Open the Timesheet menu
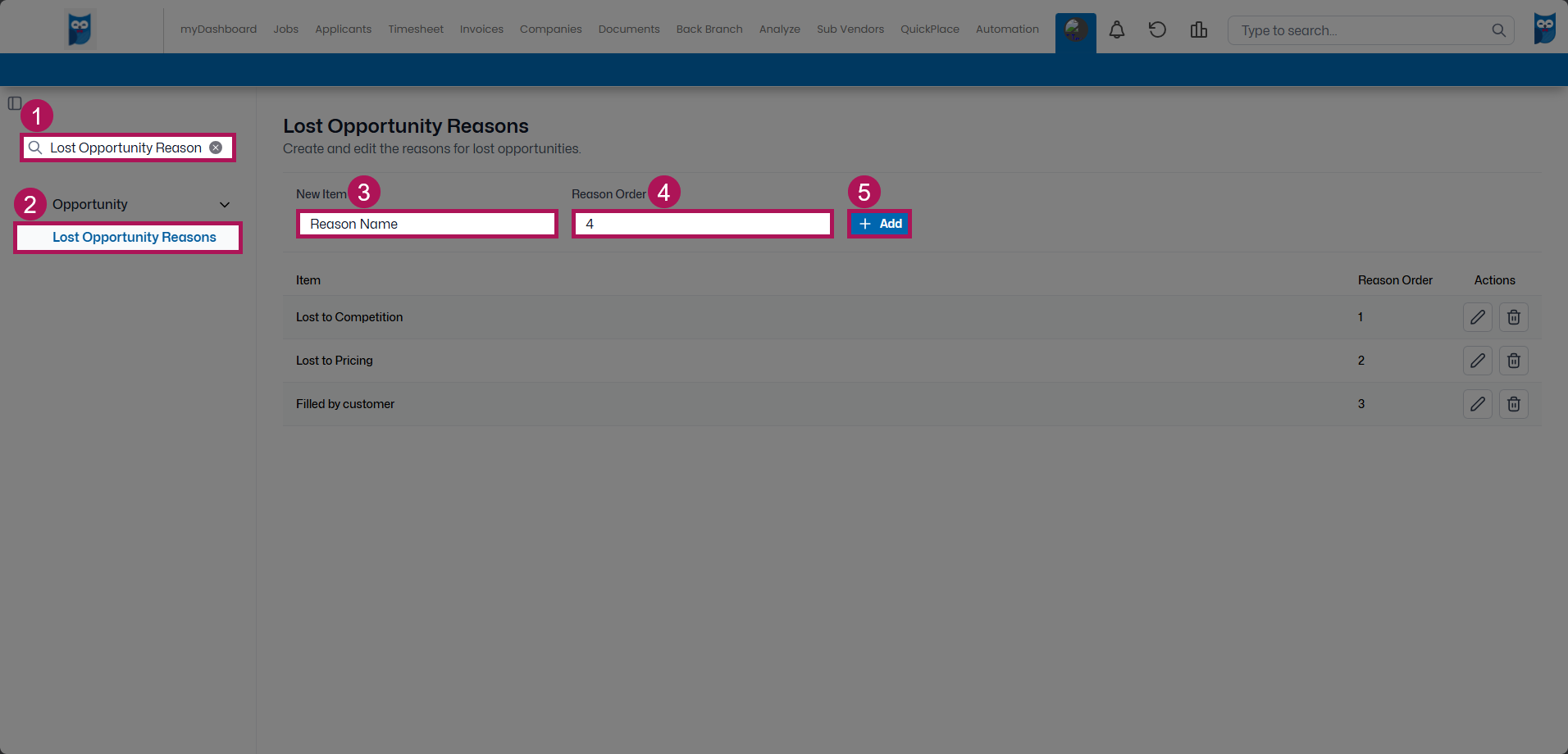Image resolution: width=1568 pixels, height=754 pixels. 416,30
